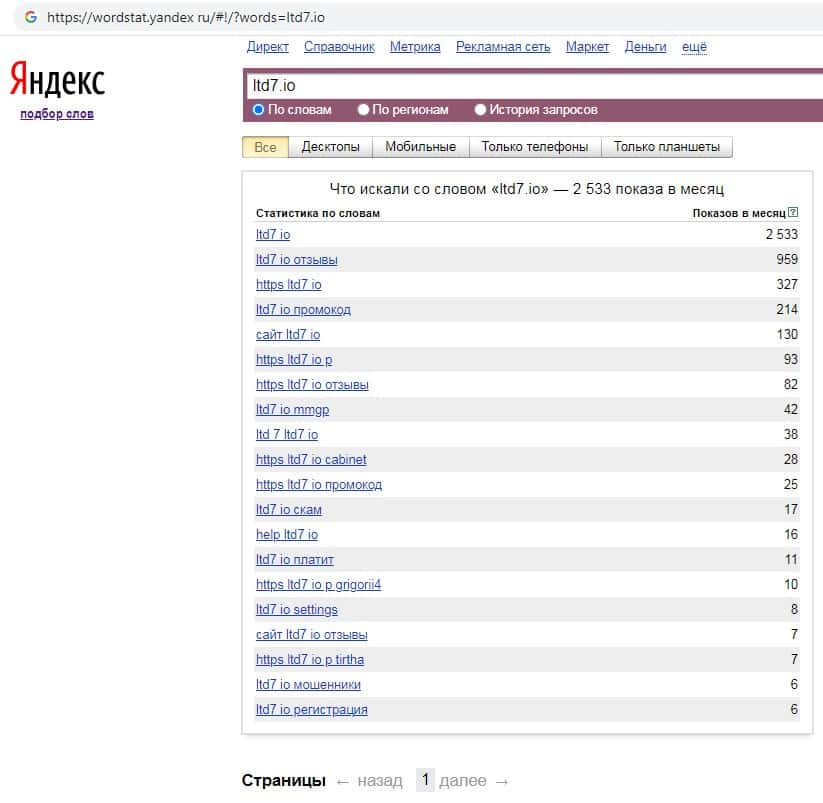Image resolution: width=823 pixels, height=803 pixels.
Task: Open the сайт ltd7 io отзывы link
Action: pyautogui.click(x=311, y=635)
